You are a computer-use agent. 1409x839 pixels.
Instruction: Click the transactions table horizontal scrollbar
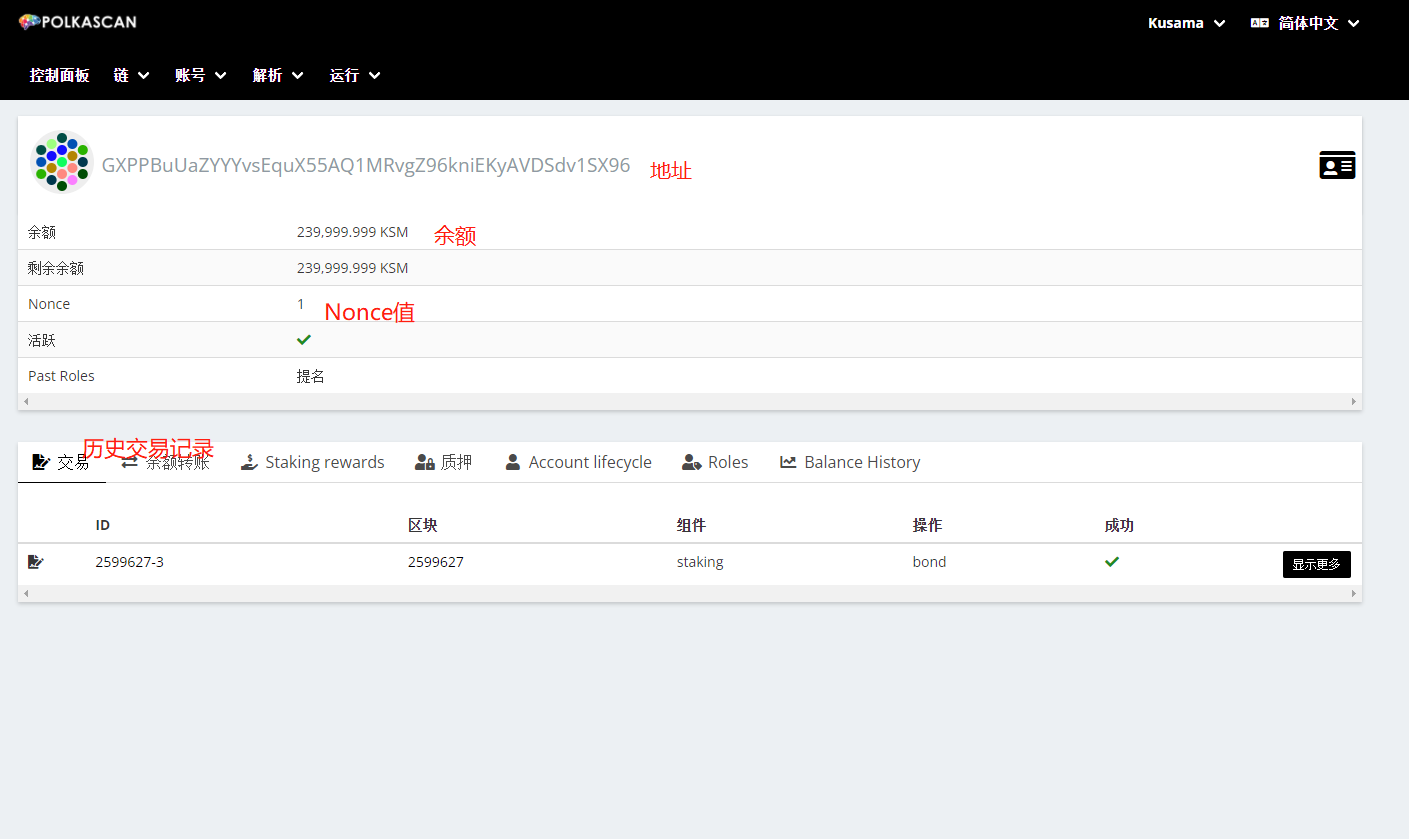point(689,594)
